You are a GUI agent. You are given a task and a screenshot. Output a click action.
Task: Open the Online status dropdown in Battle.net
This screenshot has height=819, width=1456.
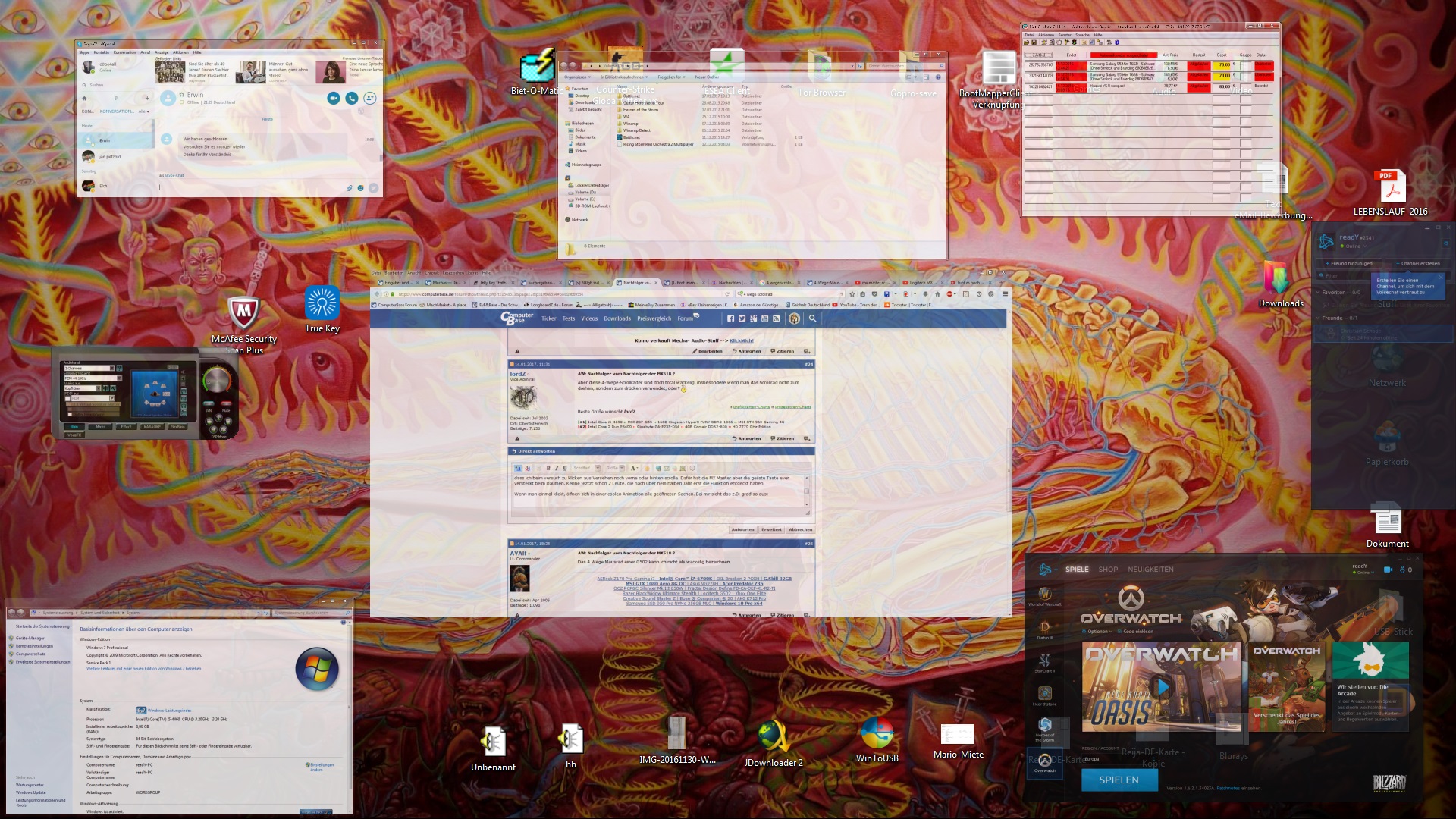[1363, 573]
